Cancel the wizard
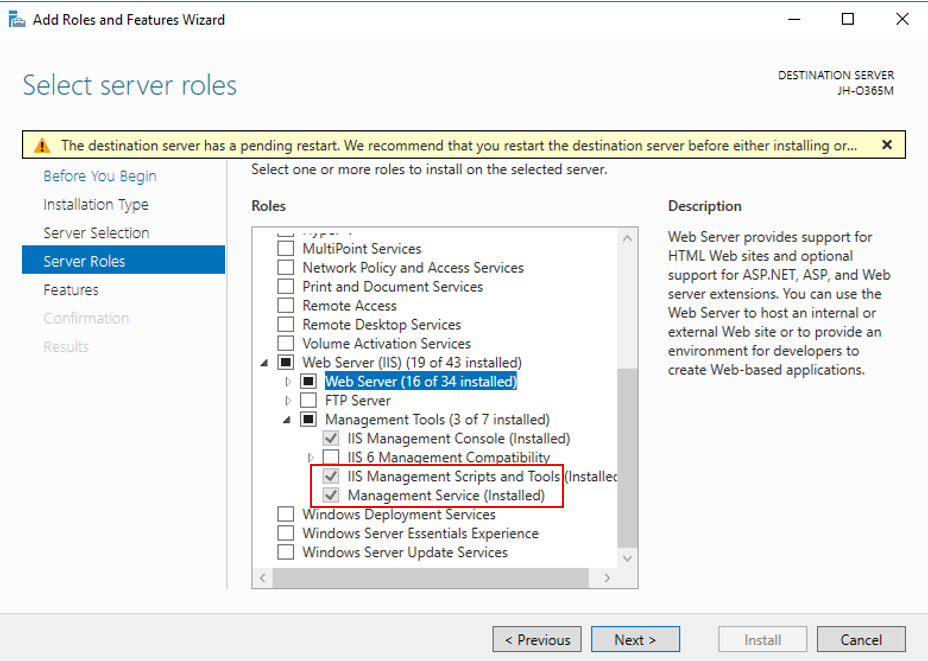 coord(861,639)
